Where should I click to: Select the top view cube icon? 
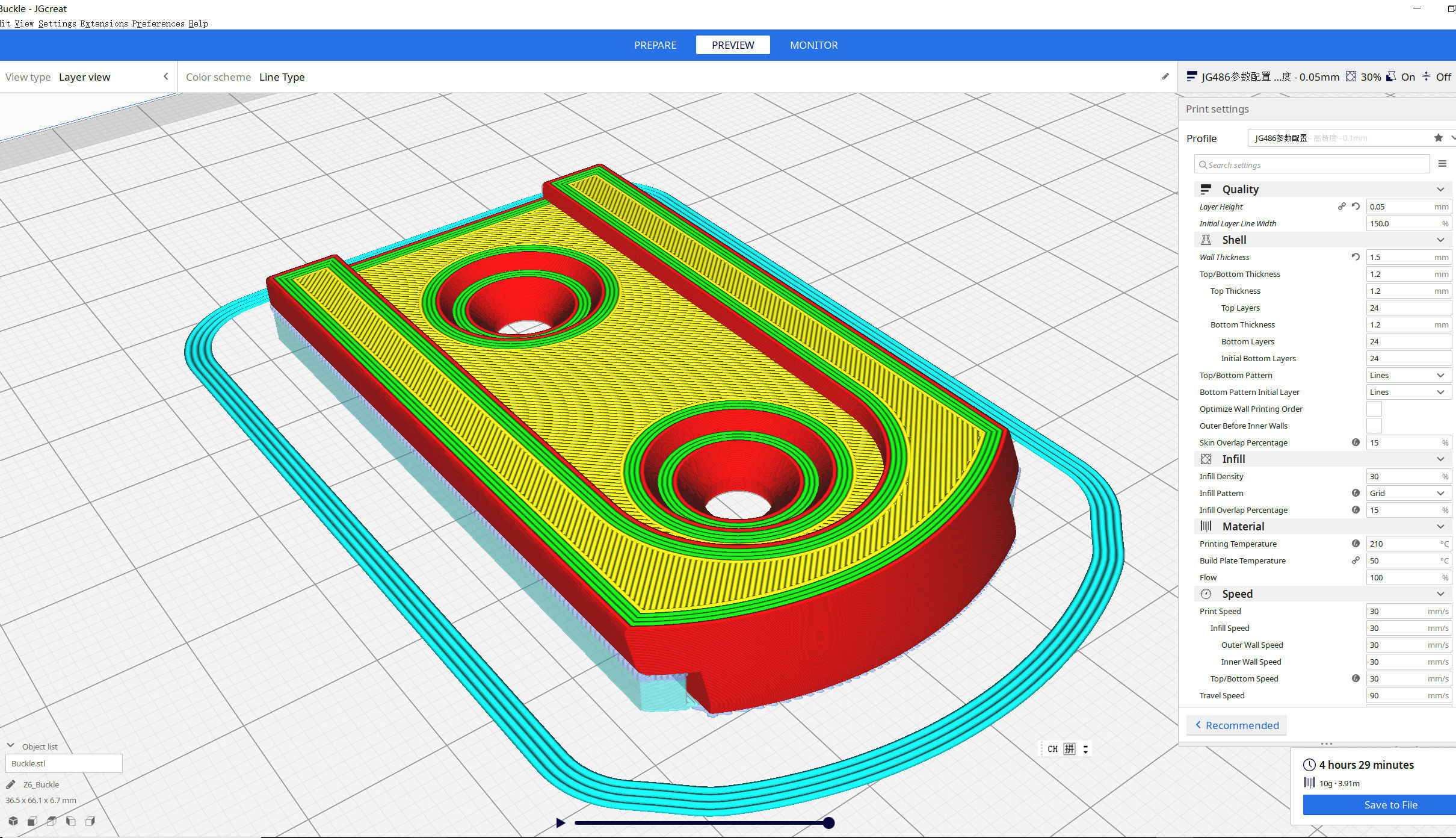(52, 821)
